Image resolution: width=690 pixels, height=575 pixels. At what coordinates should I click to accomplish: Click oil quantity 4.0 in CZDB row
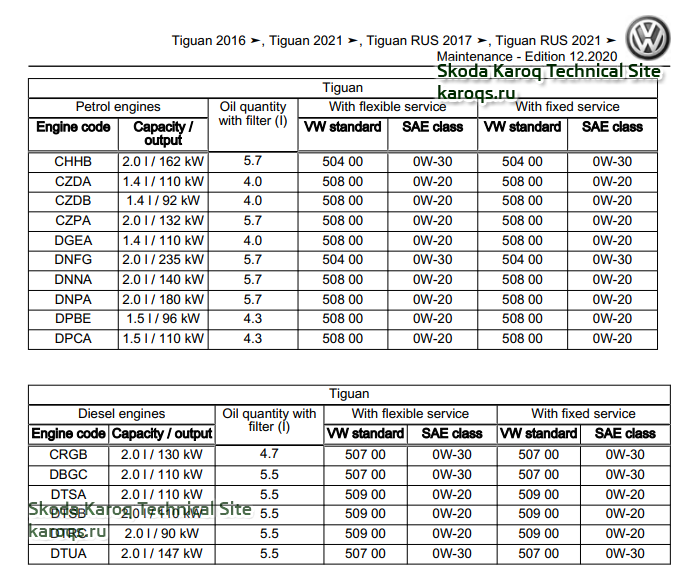point(253,201)
